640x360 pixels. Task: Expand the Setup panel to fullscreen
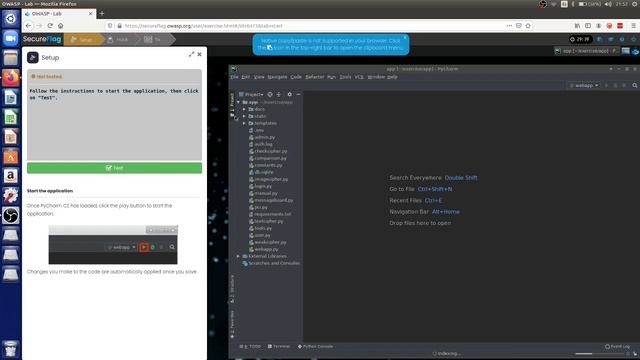191,54
